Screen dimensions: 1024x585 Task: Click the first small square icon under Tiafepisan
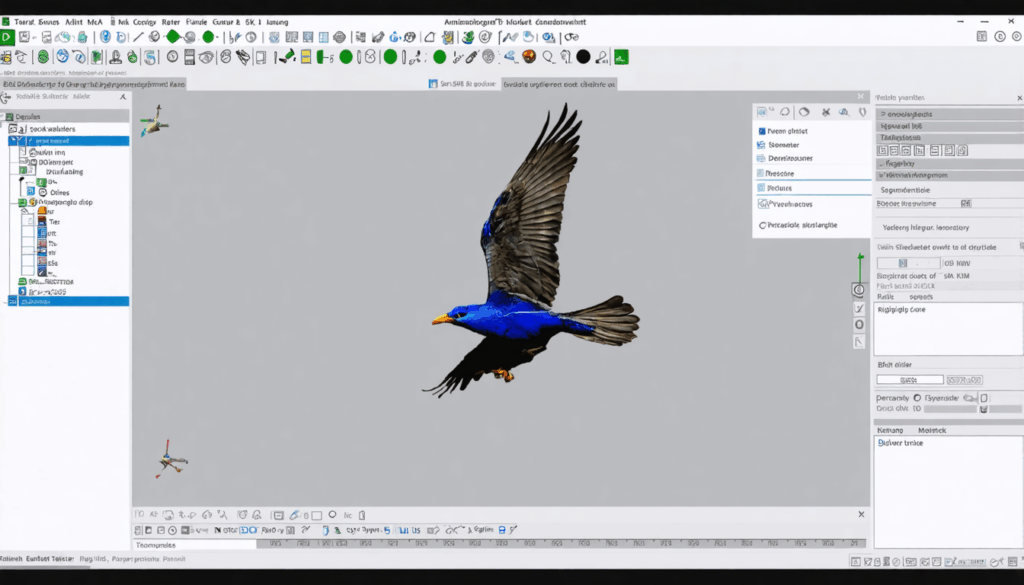click(x=882, y=151)
